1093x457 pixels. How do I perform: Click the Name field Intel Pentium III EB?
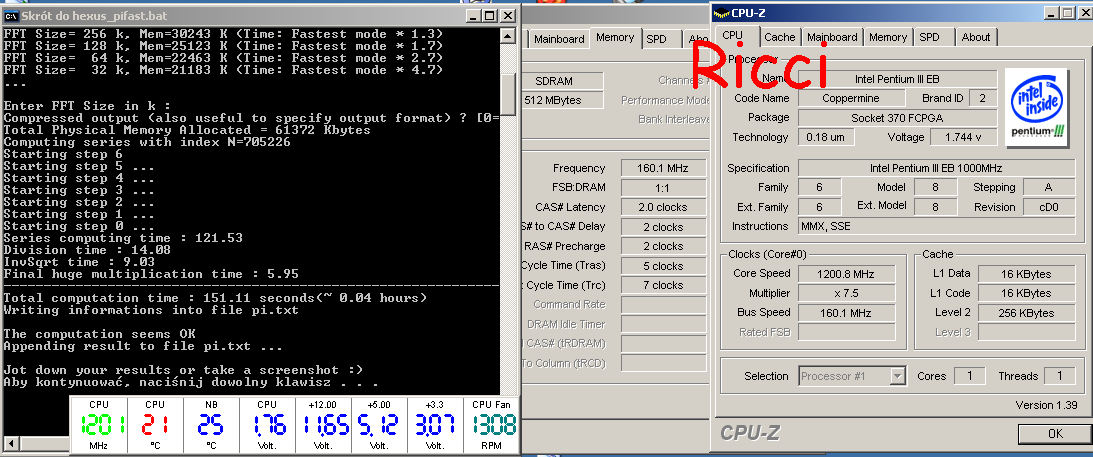897,79
